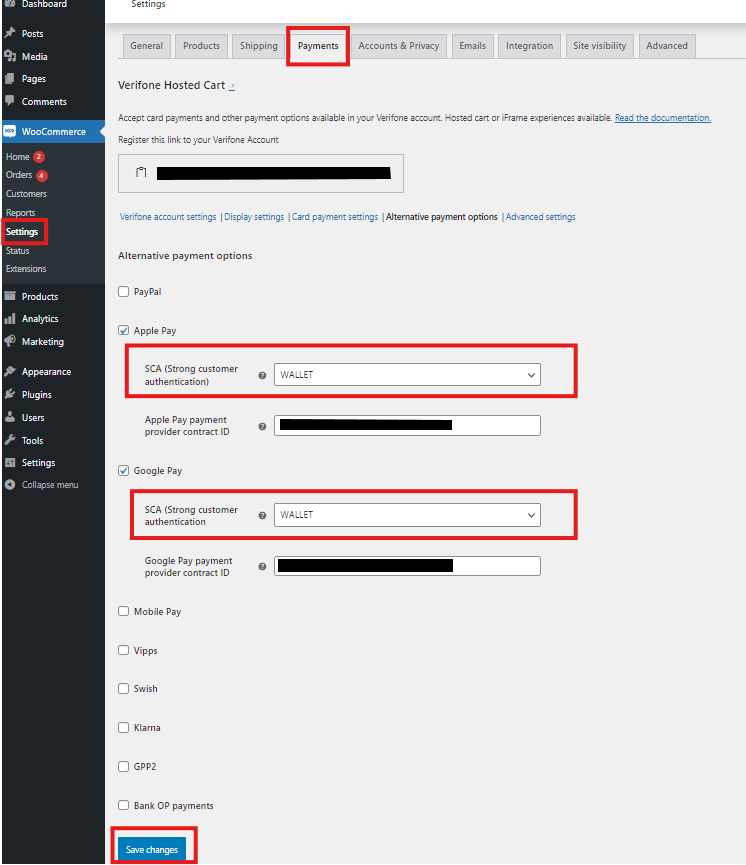Open the Emails tab
746x865 pixels.
tap(472, 46)
